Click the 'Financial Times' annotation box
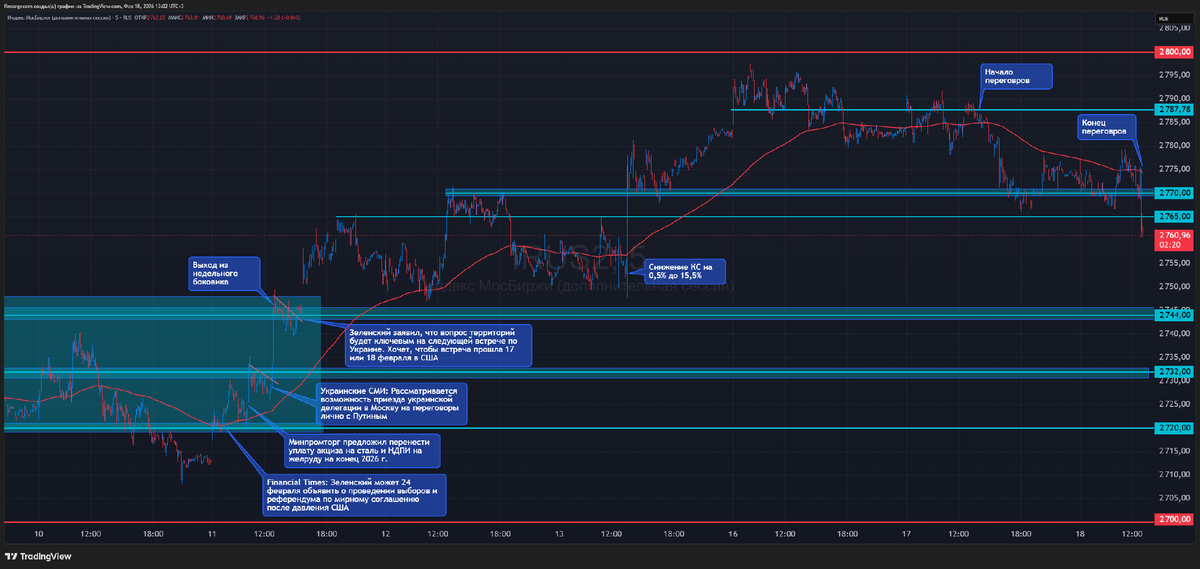 pyautogui.click(x=354, y=494)
